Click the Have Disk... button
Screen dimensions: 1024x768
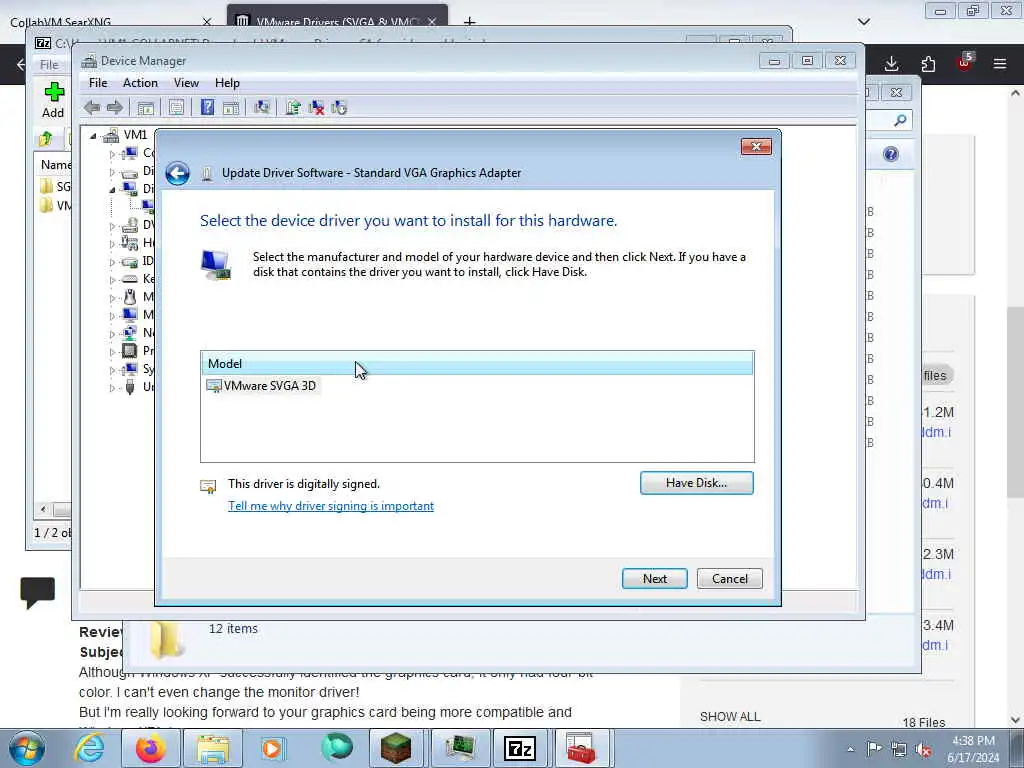click(697, 483)
